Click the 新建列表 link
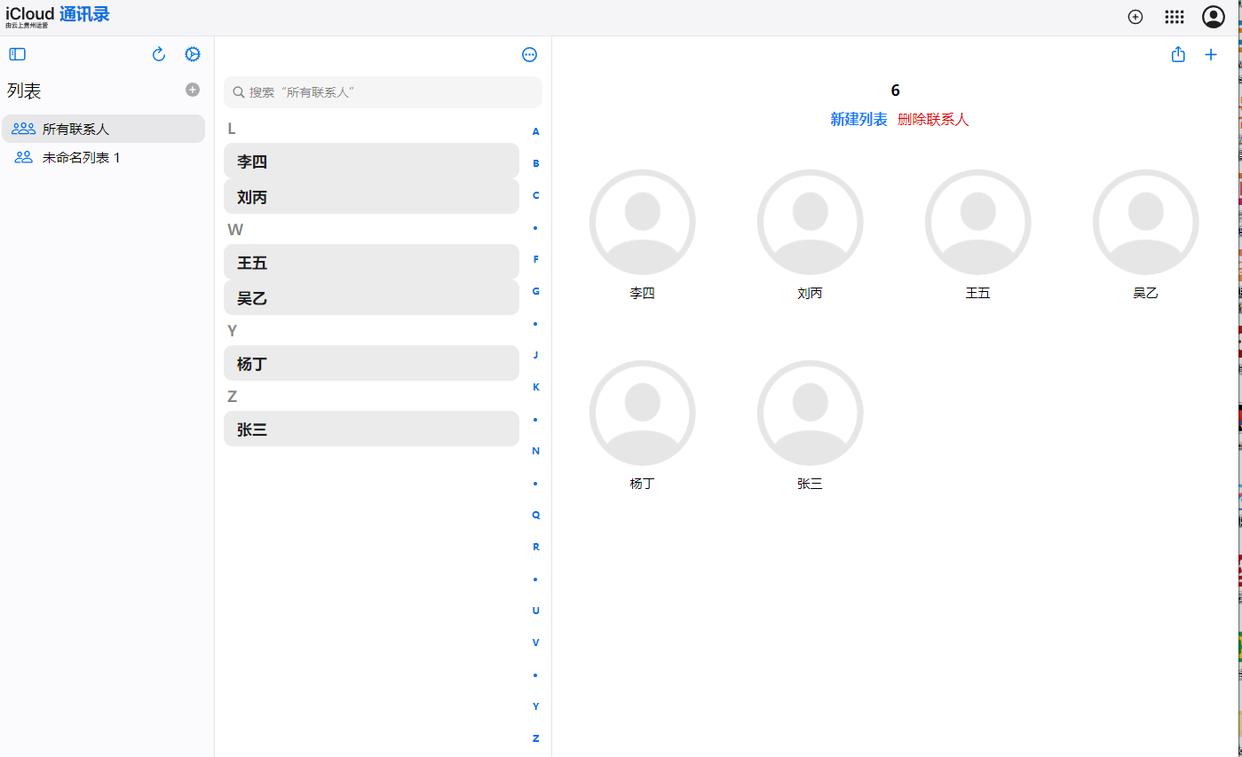The width and height of the screenshot is (1242, 757). tap(858, 119)
